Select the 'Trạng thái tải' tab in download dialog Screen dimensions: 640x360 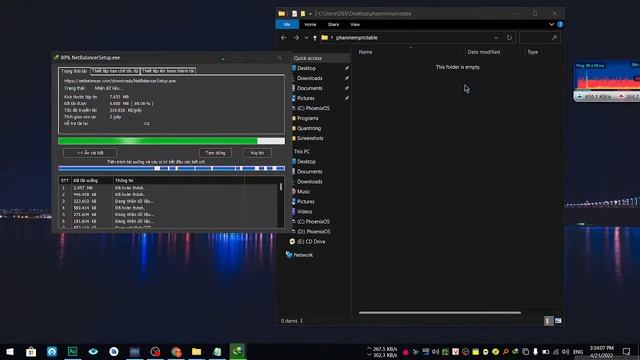[74, 71]
